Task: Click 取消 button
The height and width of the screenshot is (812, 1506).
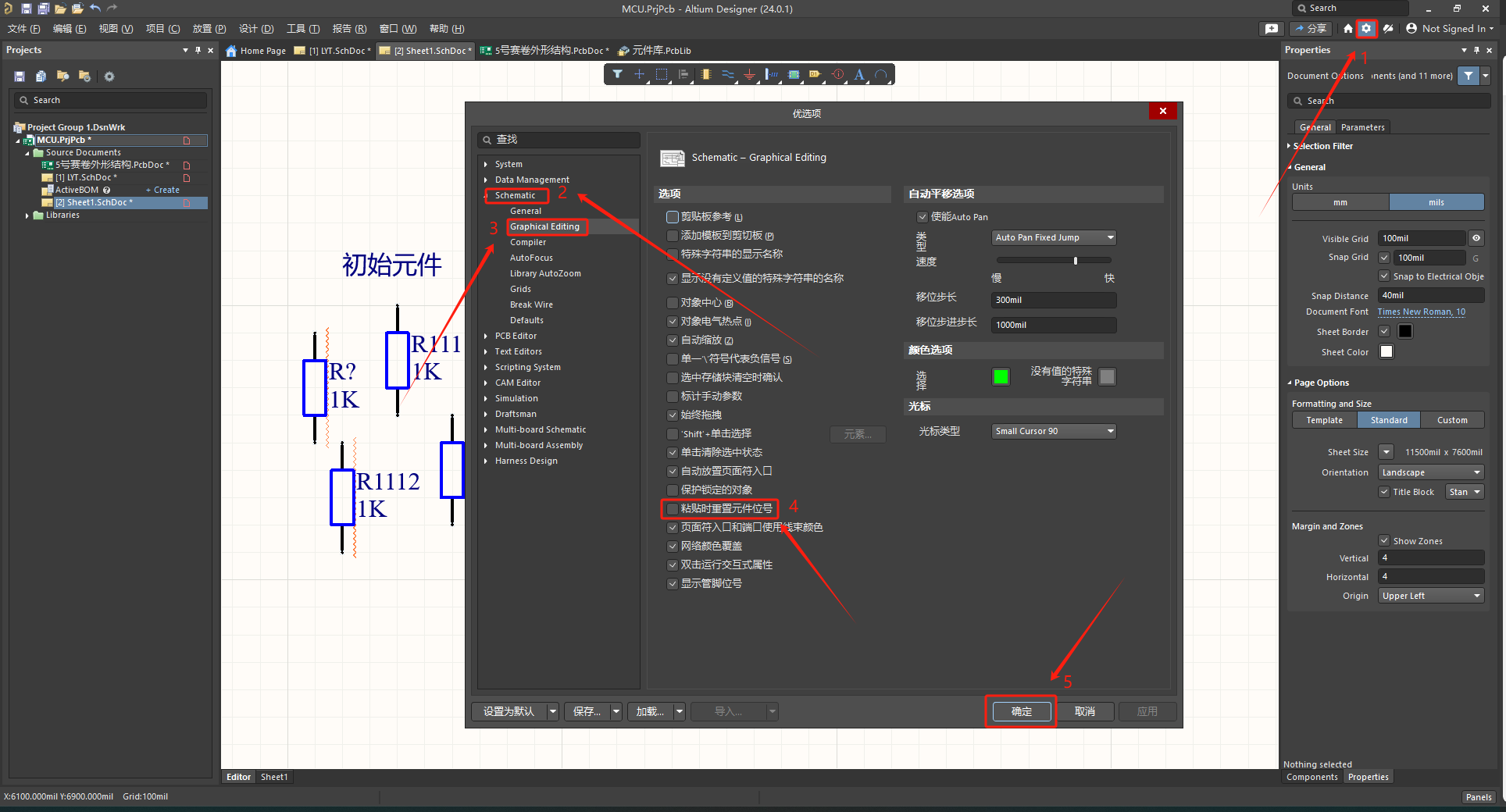Action: tap(1085, 711)
